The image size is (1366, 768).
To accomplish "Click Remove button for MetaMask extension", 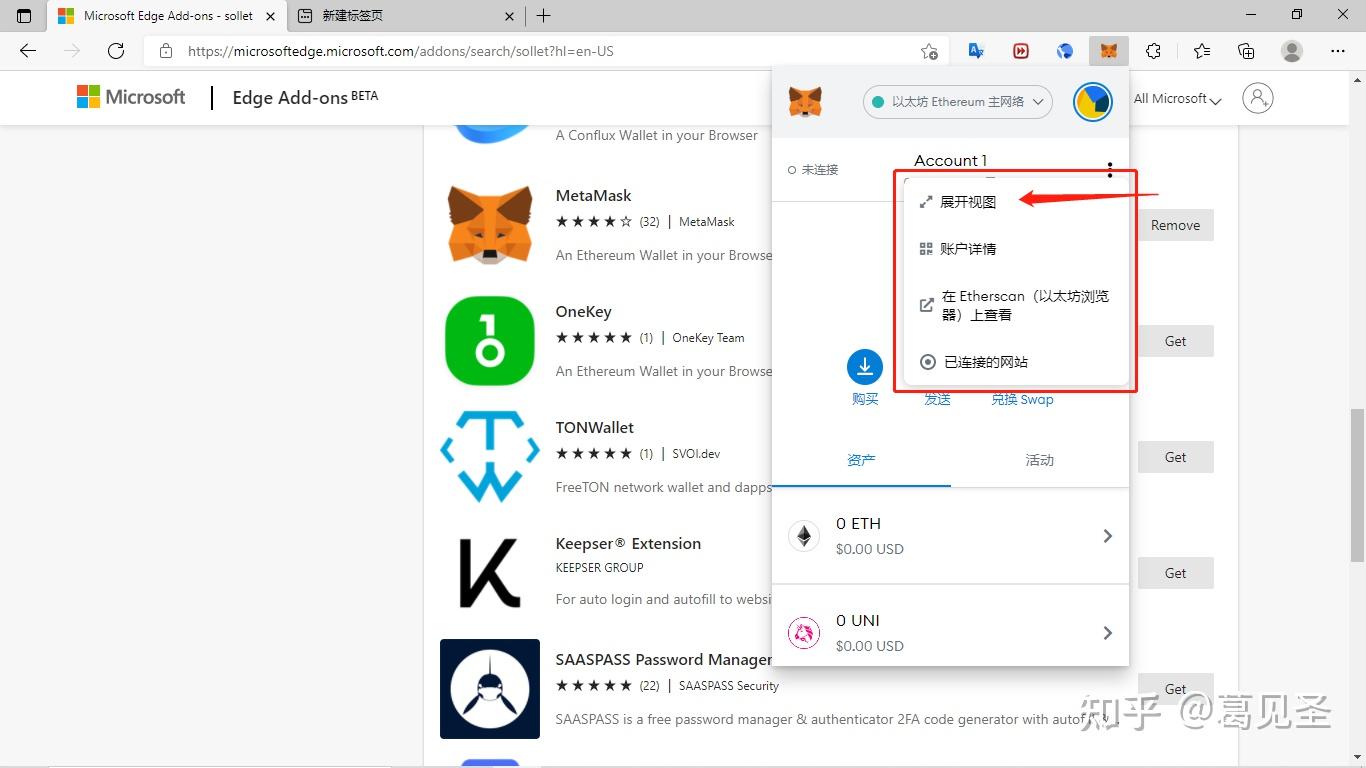I will point(1175,225).
